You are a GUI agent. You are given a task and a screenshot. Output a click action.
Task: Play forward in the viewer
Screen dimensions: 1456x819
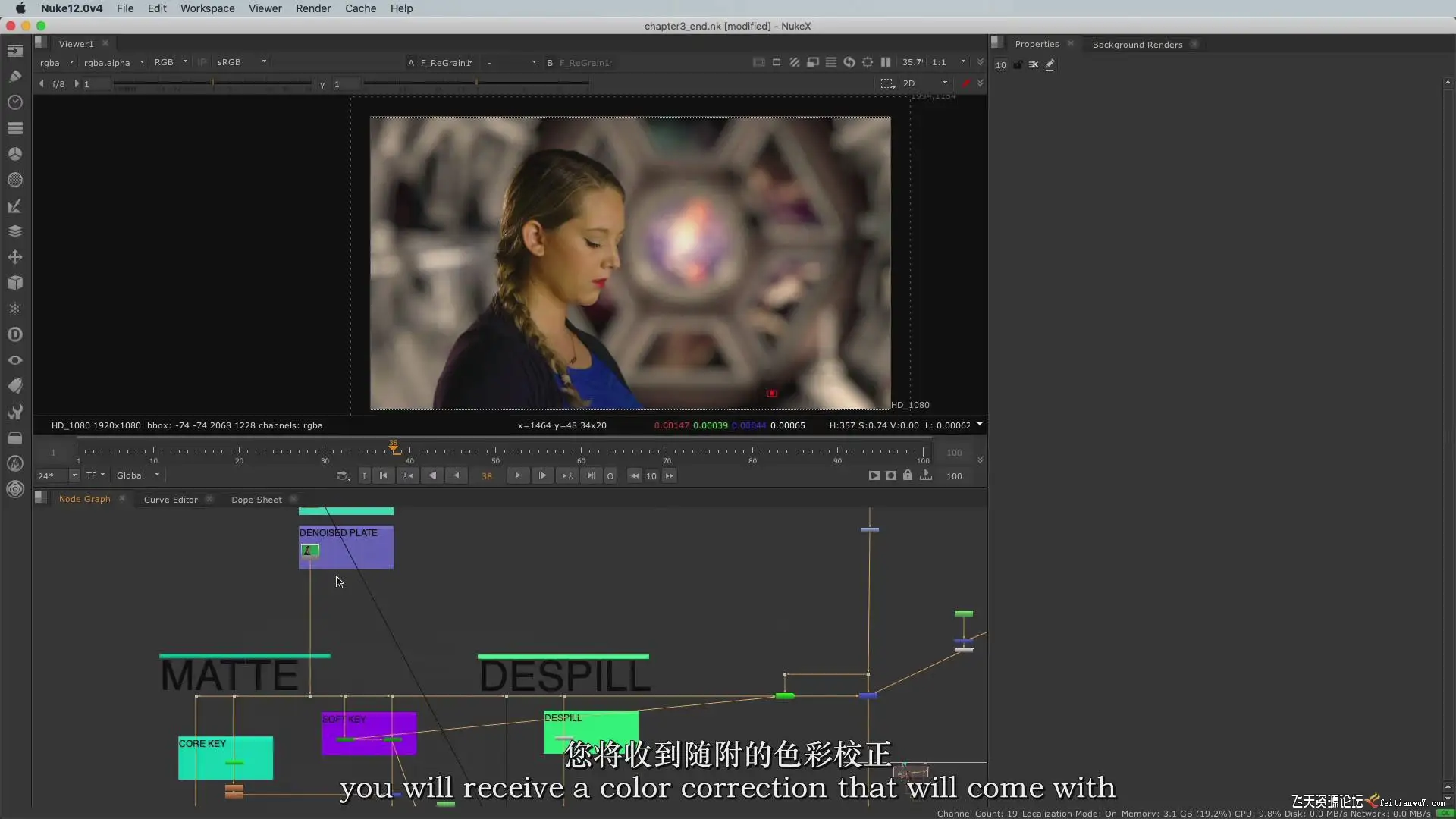[518, 476]
